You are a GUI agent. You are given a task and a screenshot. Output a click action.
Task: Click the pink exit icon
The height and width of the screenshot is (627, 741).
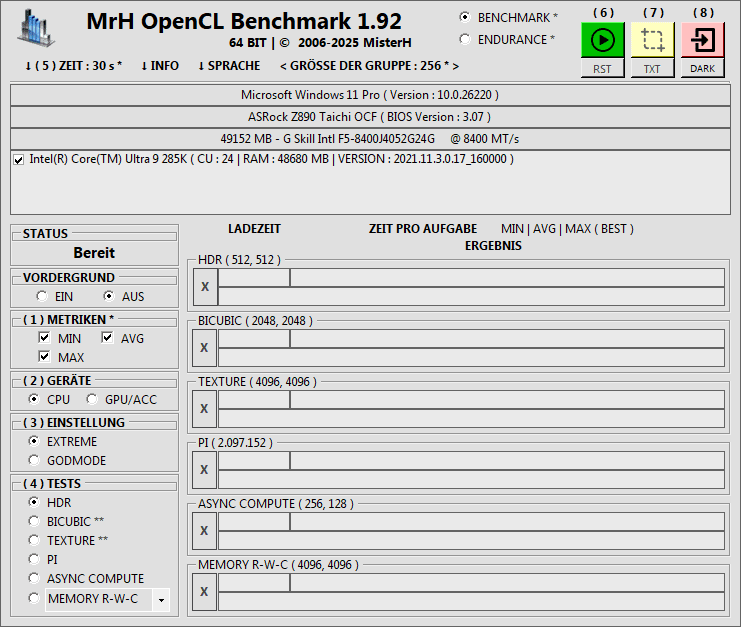point(703,40)
